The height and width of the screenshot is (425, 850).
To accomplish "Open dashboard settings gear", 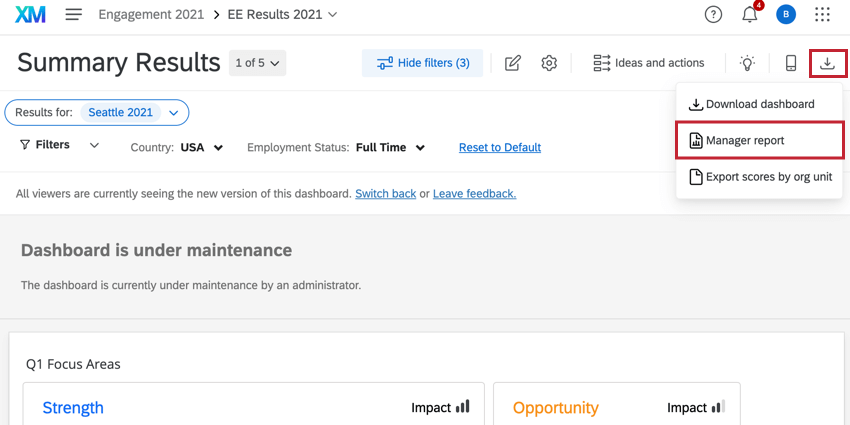I will coord(549,63).
